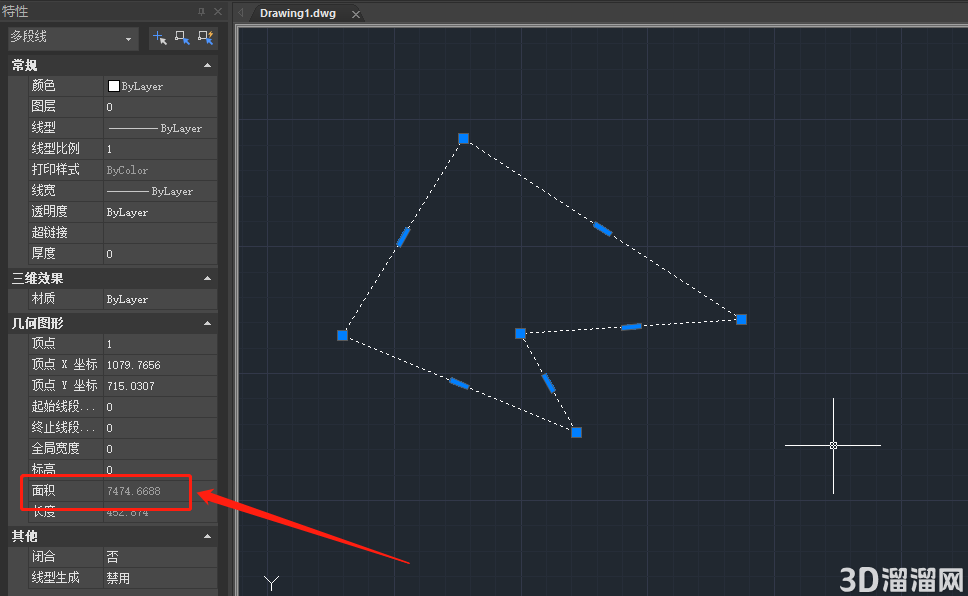Viewport: 968px width, 596px height.
Task: Switch to the Drawing1.dwg tab
Action: (298, 14)
